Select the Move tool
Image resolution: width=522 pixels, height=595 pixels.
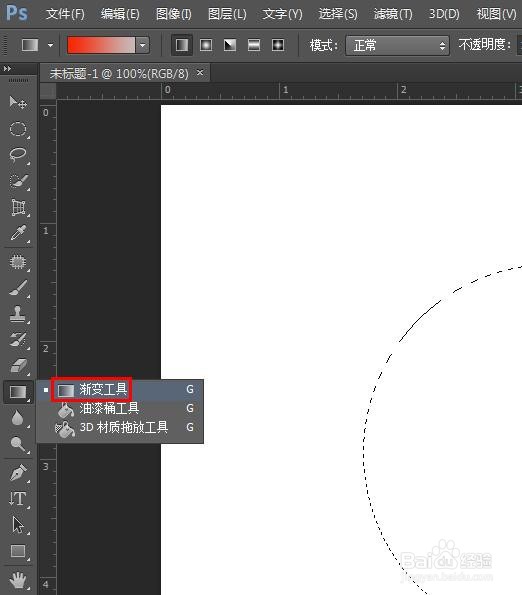click(x=18, y=102)
